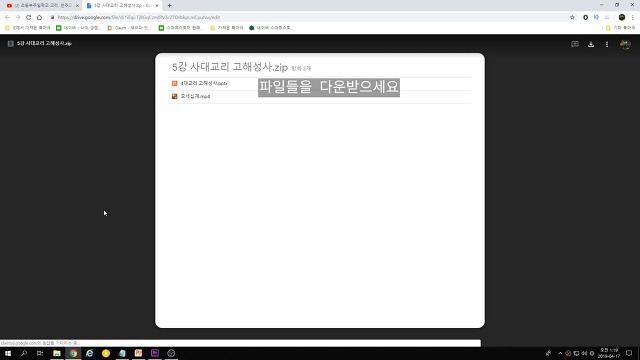Close the YouTube tab
Viewport: 640px width, 360px height.
point(77,6)
